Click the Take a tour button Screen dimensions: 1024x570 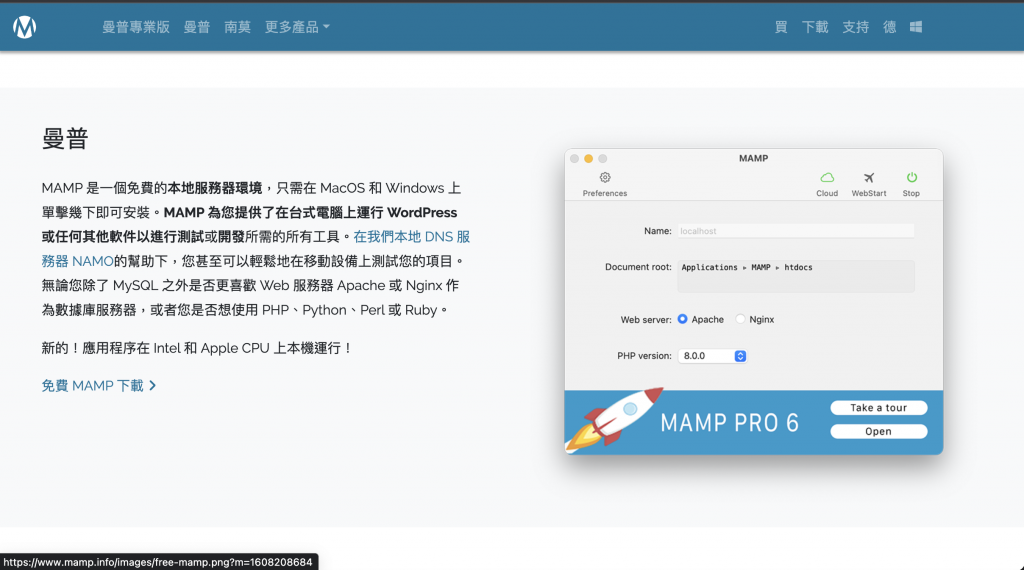pyautogui.click(x=878, y=407)
